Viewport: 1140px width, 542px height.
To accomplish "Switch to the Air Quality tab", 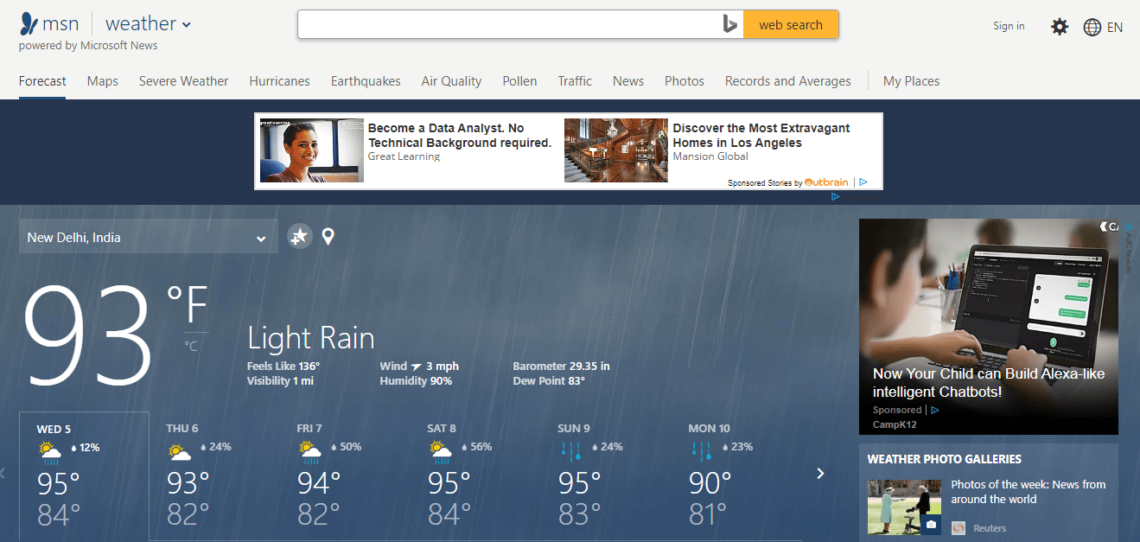I will click(451, 81).
